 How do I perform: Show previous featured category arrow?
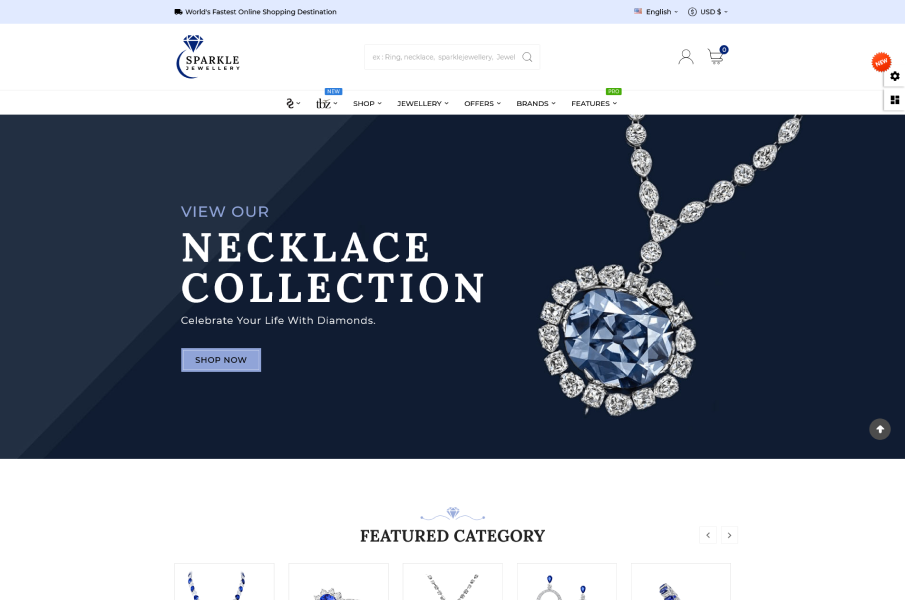coord(708,535)
